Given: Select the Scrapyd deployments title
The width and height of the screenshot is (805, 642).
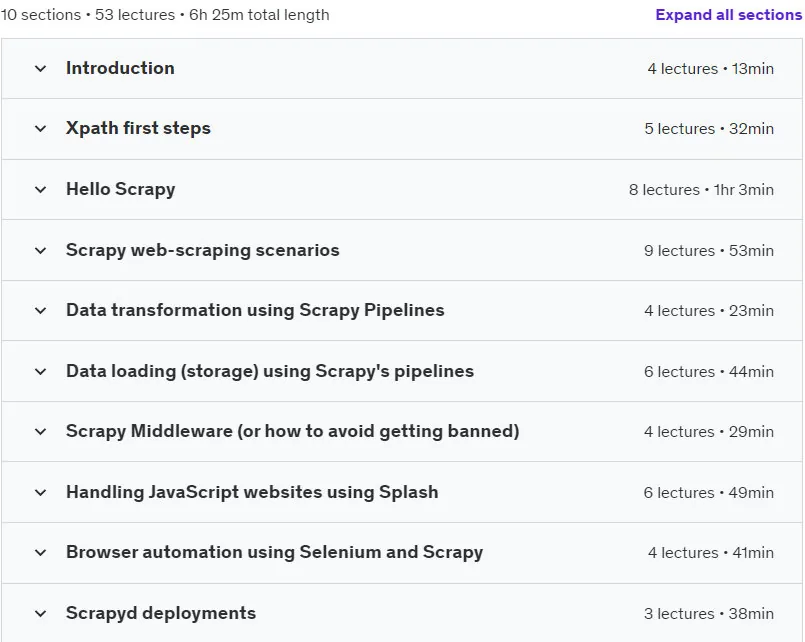Looking at the screenshot, I should [x=161, y=613].
